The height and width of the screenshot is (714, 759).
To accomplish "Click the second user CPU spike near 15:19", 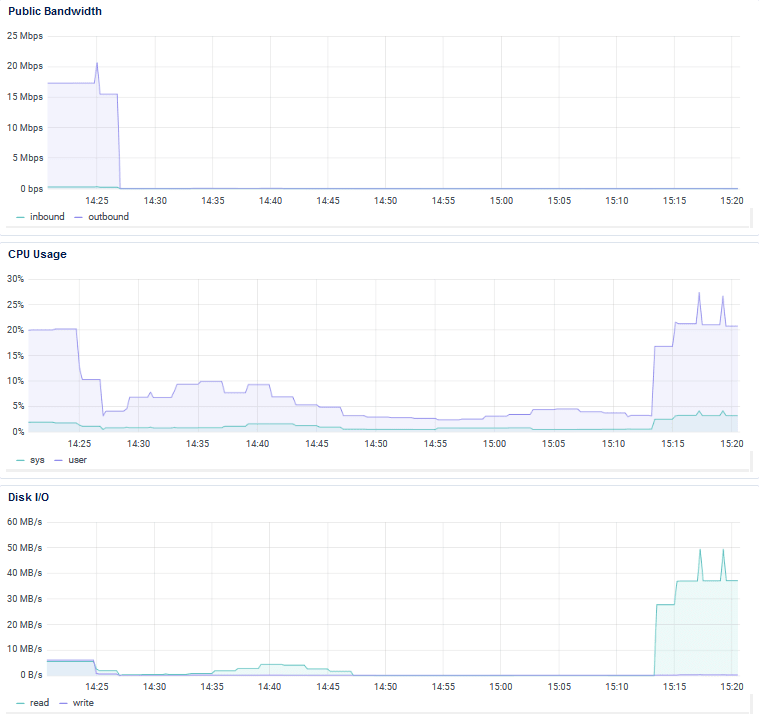I will point(723,297).
